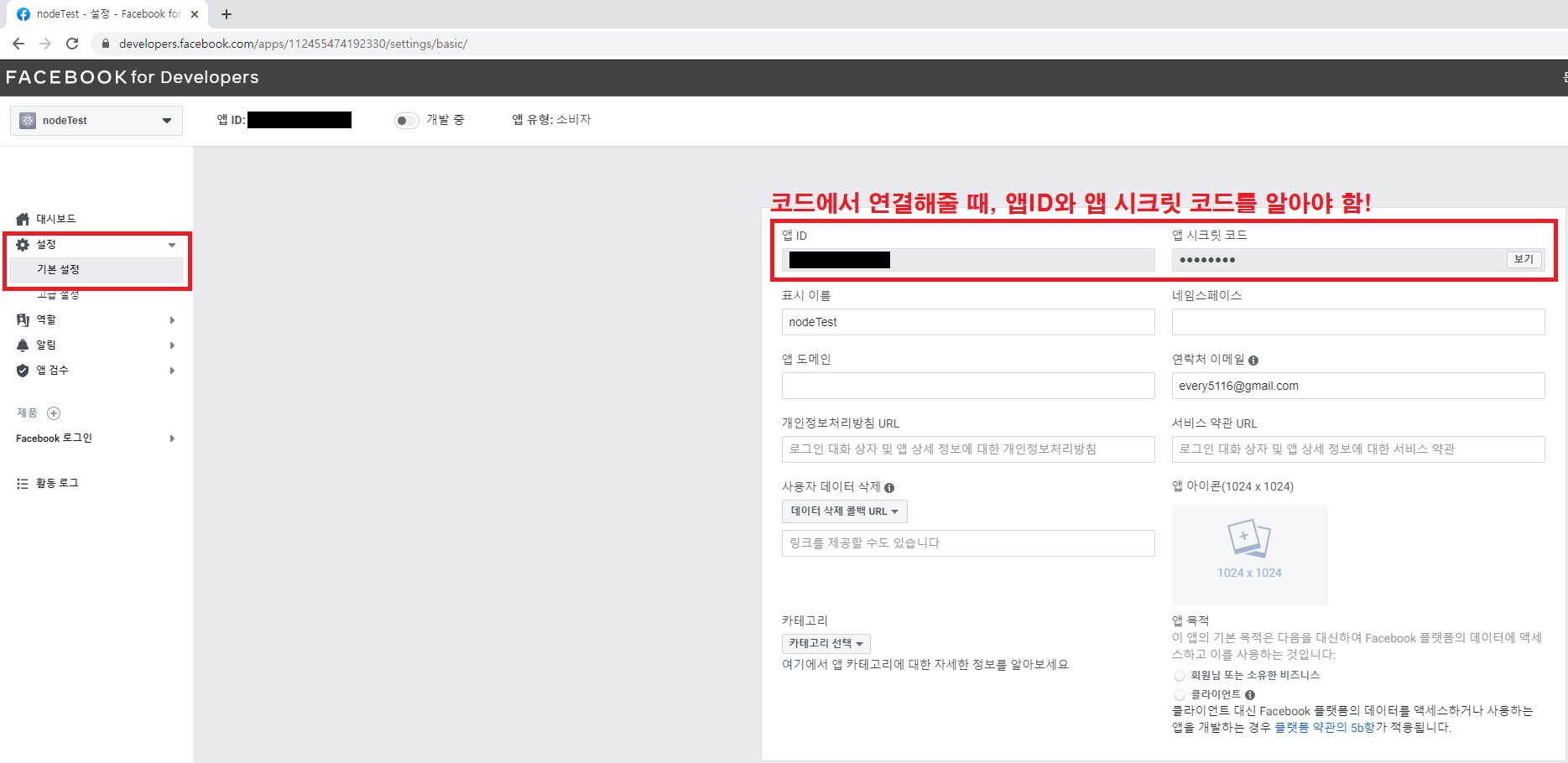1568x763 pixels.
Task: Click the App Review shield icon
Action: pos(23,371)
